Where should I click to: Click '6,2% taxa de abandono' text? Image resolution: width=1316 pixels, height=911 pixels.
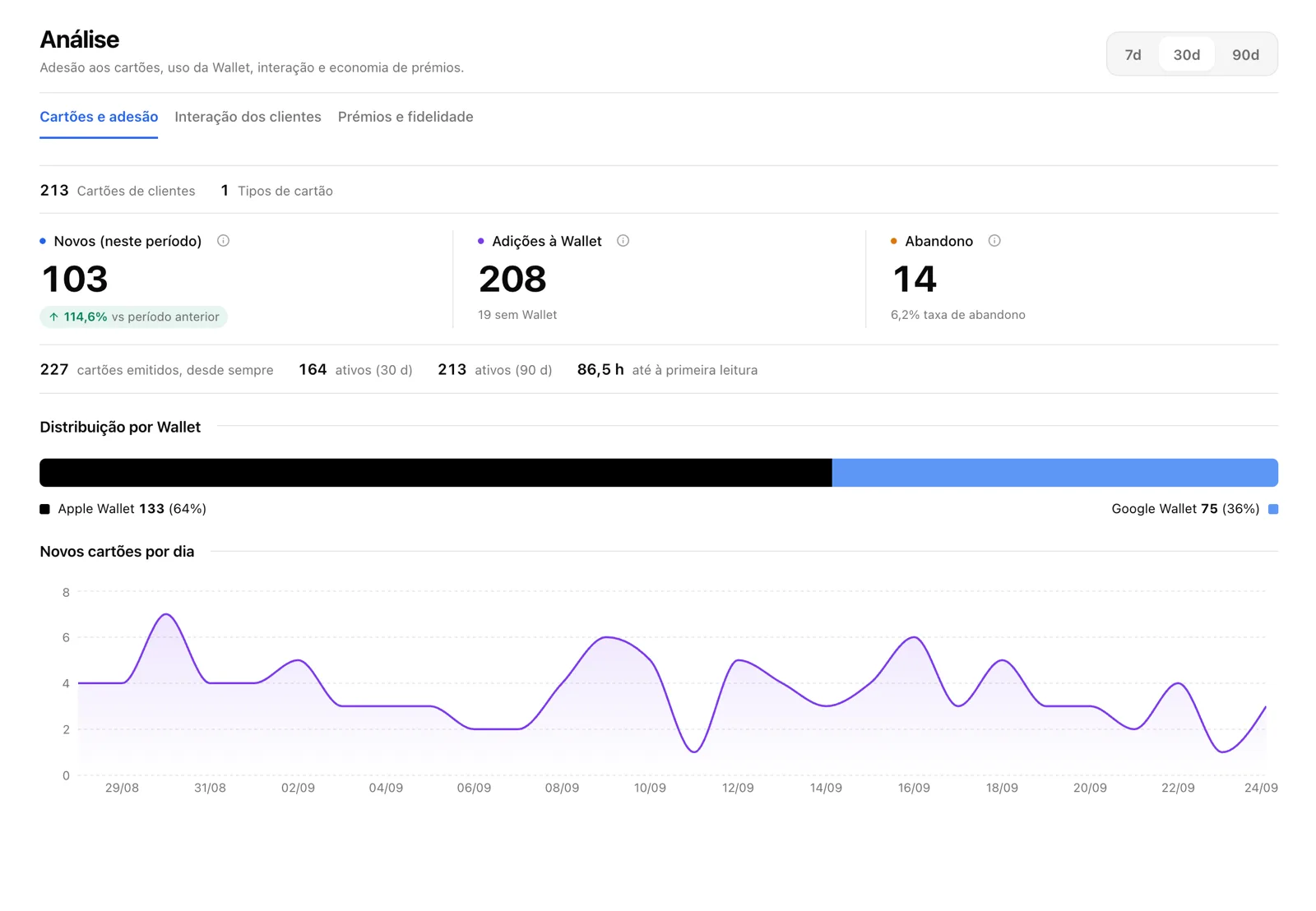pyautogui.click(x=958, y=315)
